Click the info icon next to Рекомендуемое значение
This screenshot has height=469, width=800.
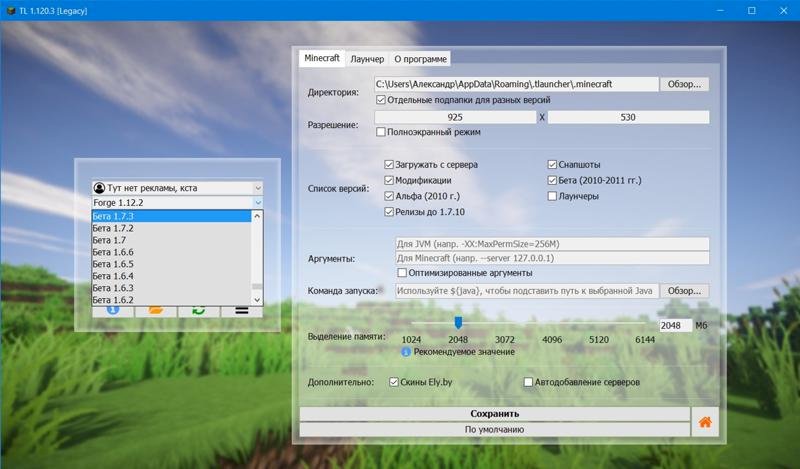[x=406, y=352]
